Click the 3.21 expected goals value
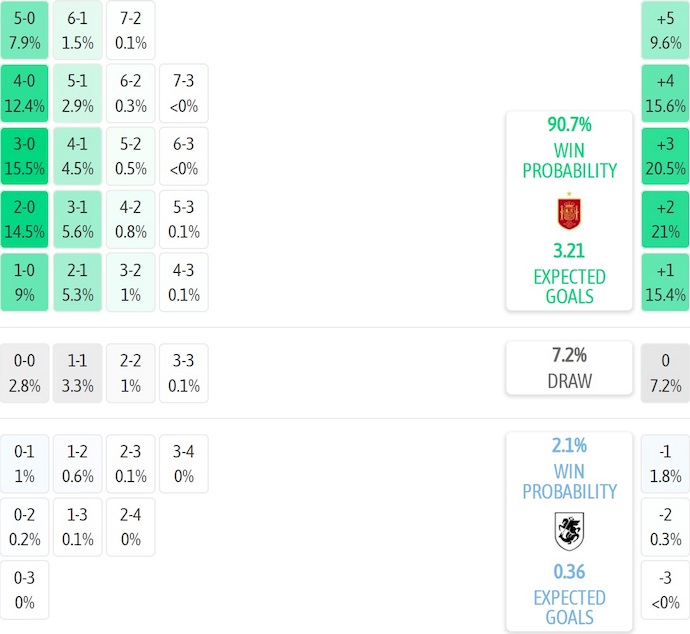The width and height of the screenshot is (690, 634). point(569,252)
